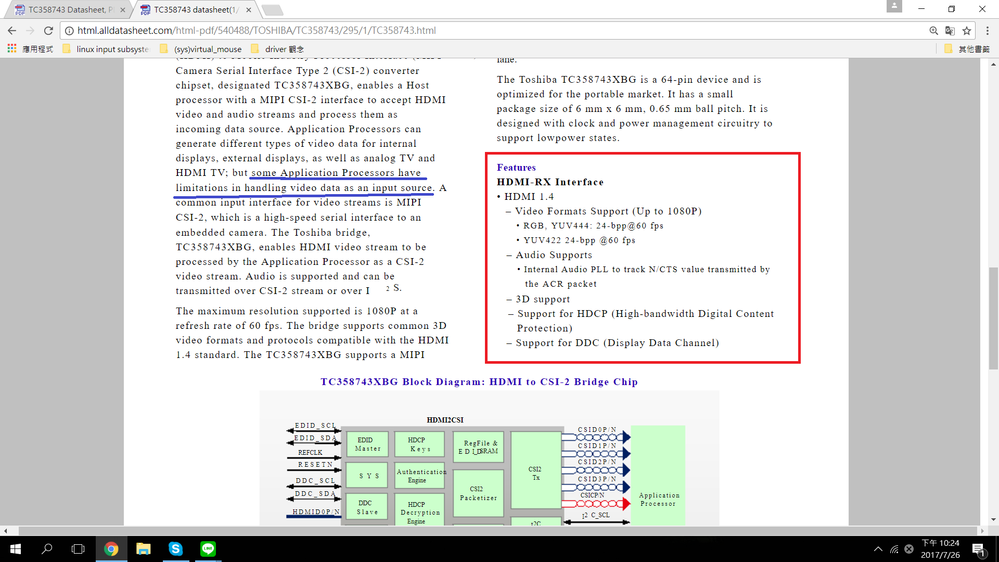Open the Apps grid in bookmarks bar
Image resolution: width=999 pixels, height=562 pixels.
(11, 48)
